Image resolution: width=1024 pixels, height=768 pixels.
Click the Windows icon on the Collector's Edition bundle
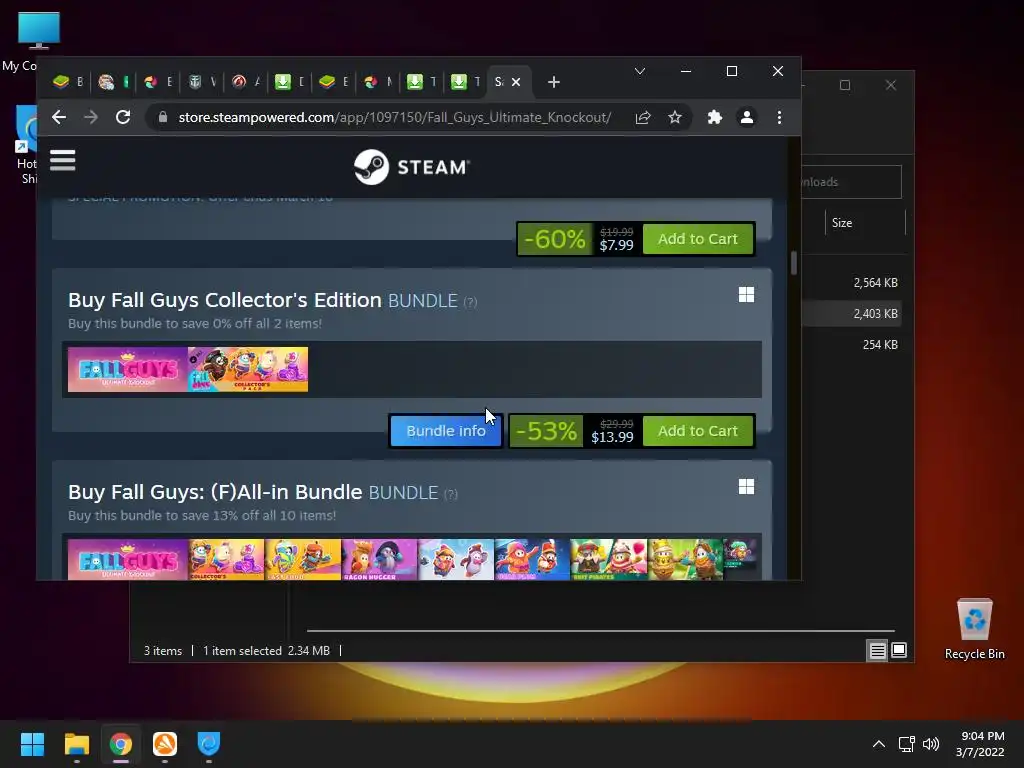(746, 295)
